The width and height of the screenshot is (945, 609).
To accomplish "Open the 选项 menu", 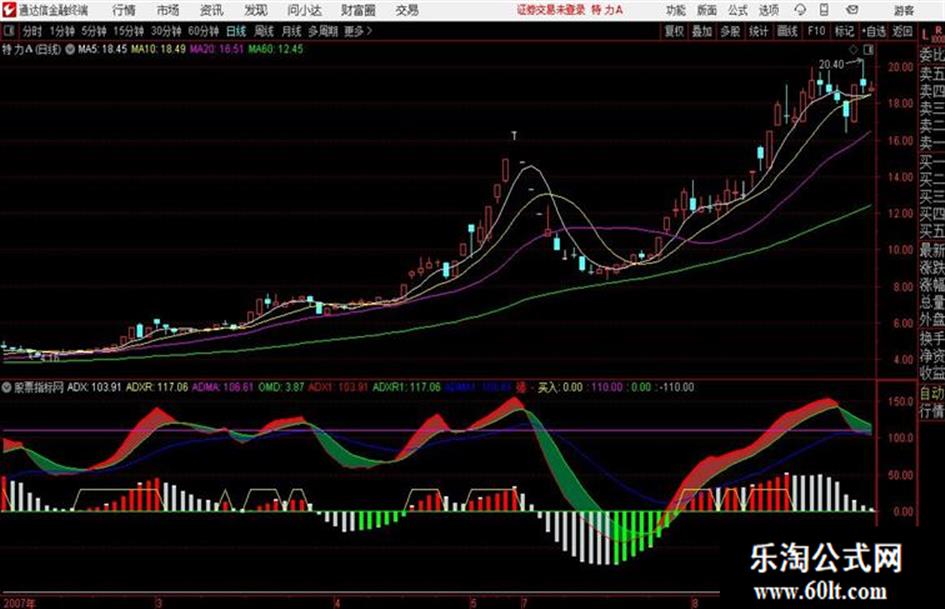I will coord(768,10).
